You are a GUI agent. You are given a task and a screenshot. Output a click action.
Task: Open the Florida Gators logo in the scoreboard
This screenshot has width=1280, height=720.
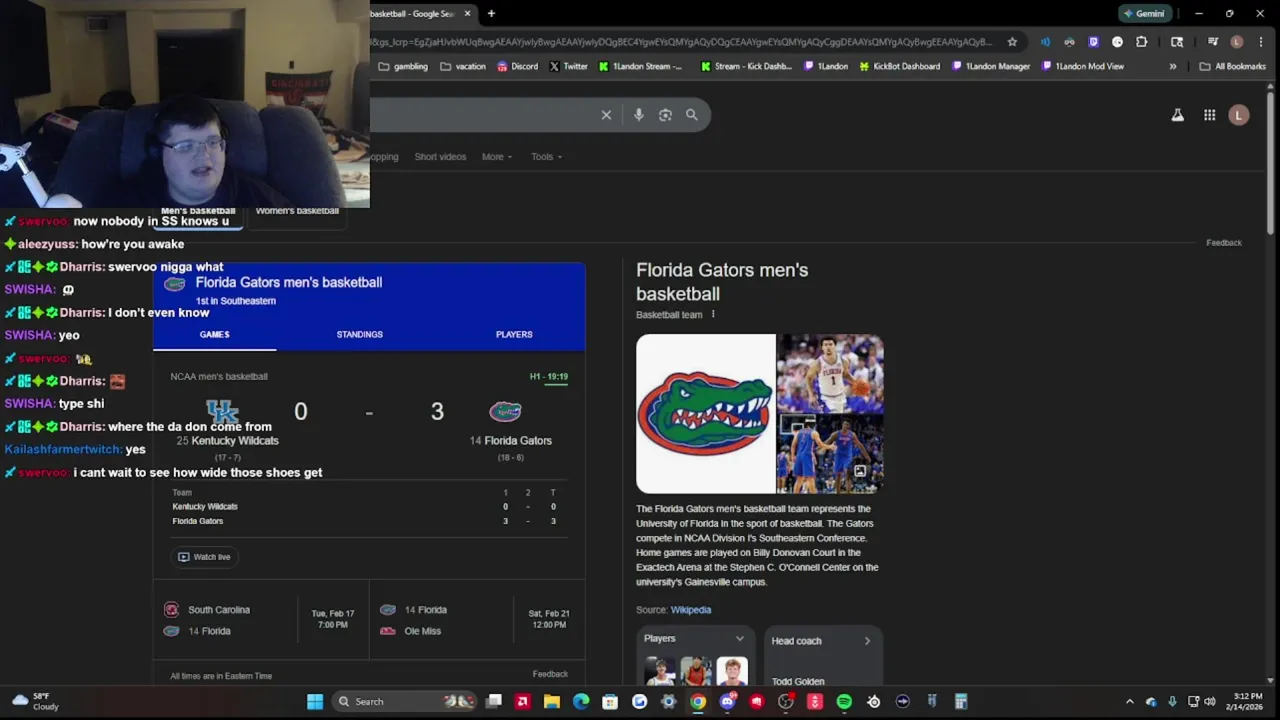(x=505, y=412)
